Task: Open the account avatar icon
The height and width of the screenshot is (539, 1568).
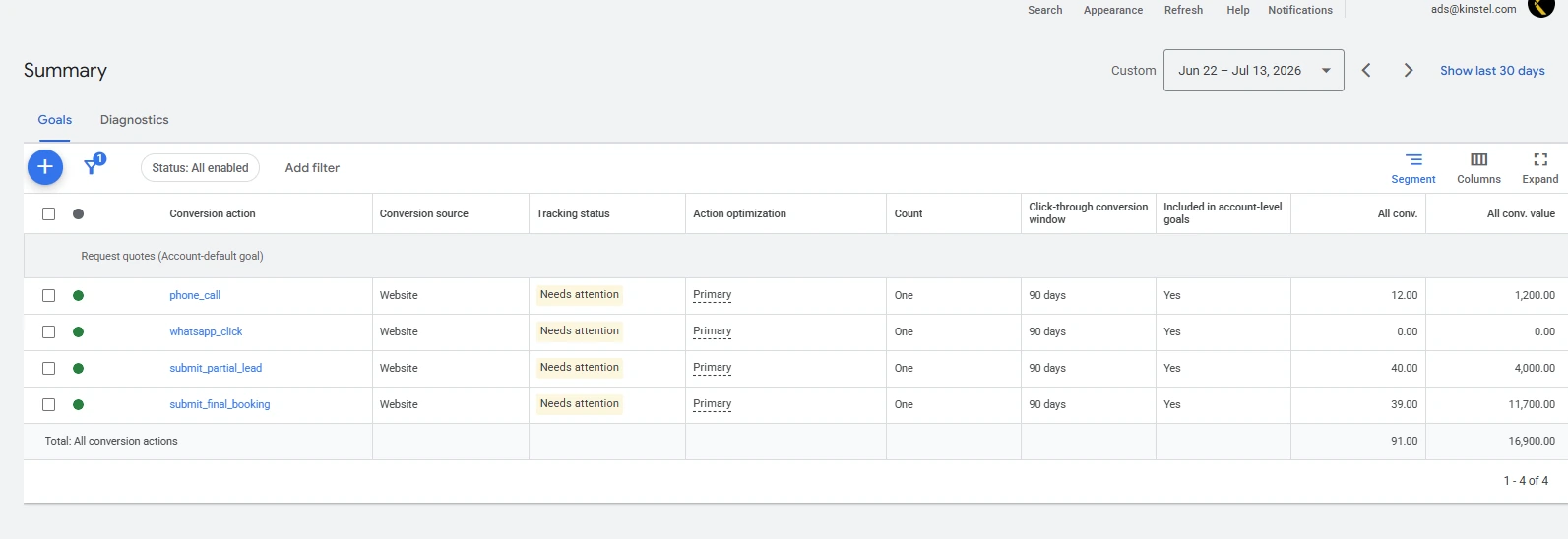Action: coord(1540,7)
